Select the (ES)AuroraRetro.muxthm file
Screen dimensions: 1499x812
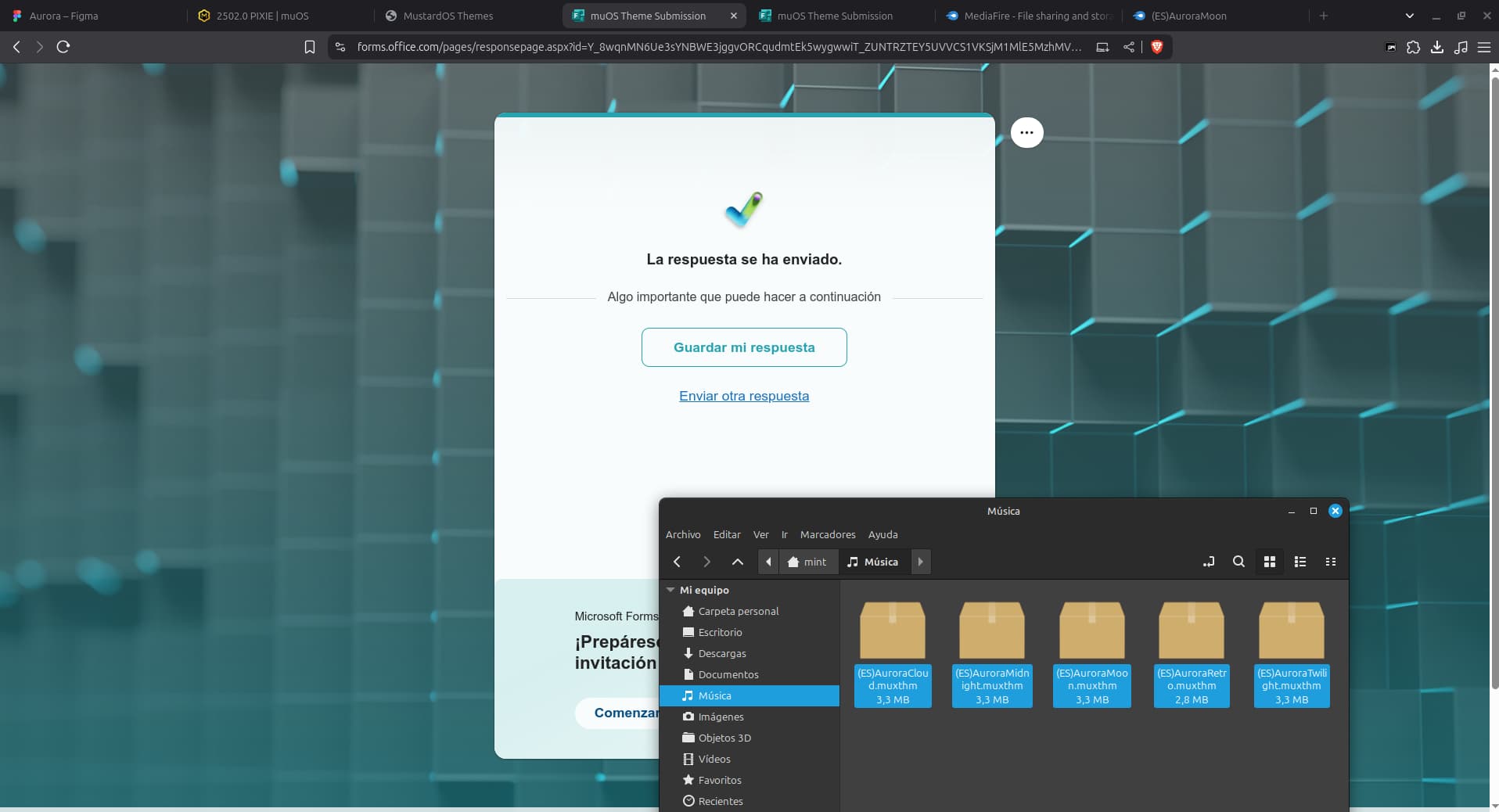pos(1191,653)
